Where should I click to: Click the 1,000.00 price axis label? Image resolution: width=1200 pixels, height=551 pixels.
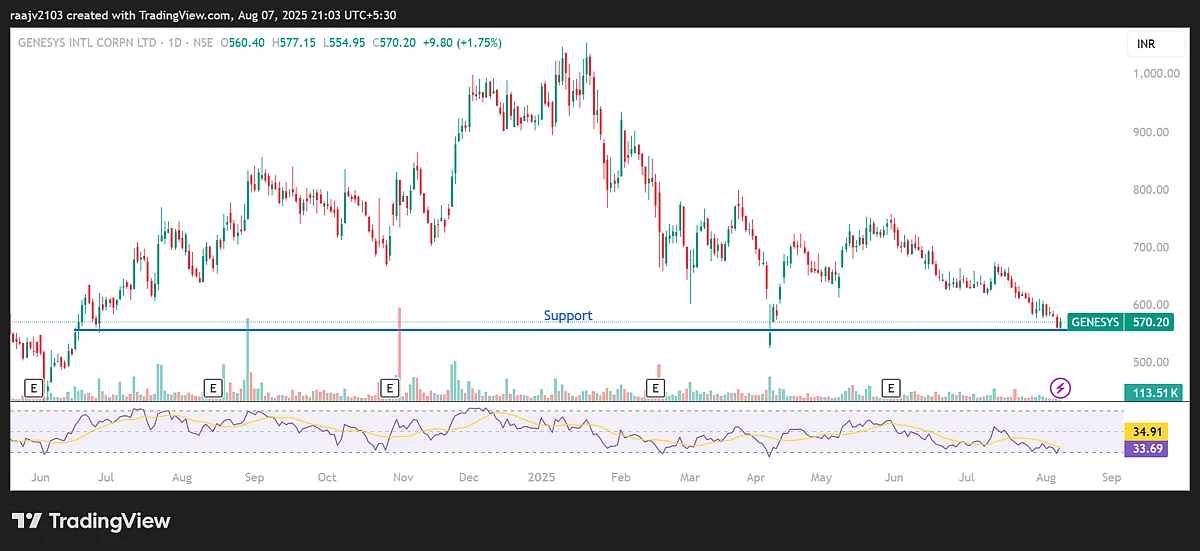(1157, 74)
